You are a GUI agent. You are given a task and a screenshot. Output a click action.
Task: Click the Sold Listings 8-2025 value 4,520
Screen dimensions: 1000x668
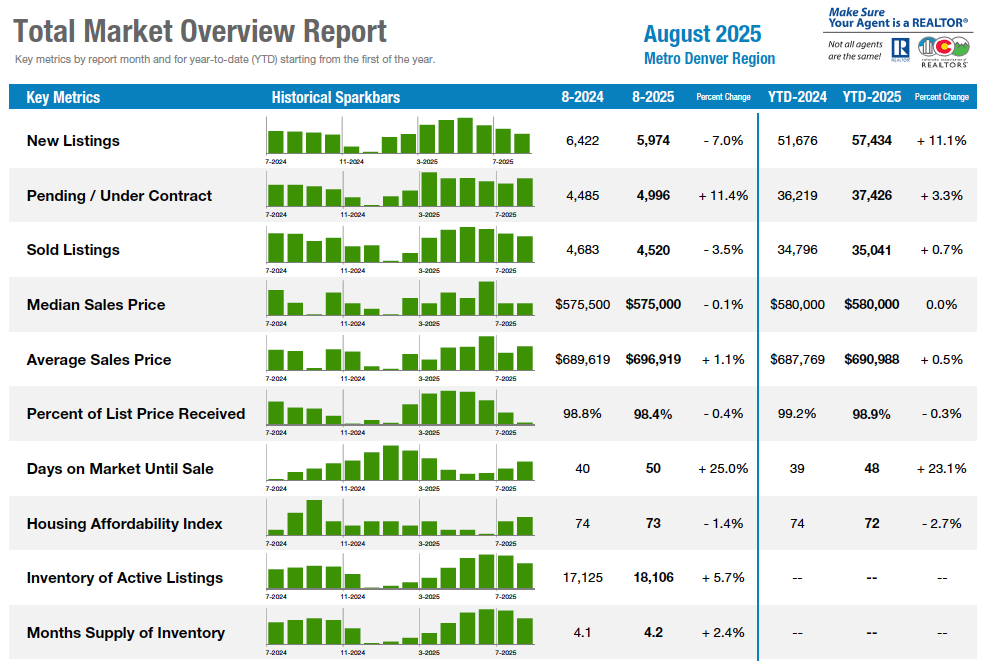pos(653,250)
